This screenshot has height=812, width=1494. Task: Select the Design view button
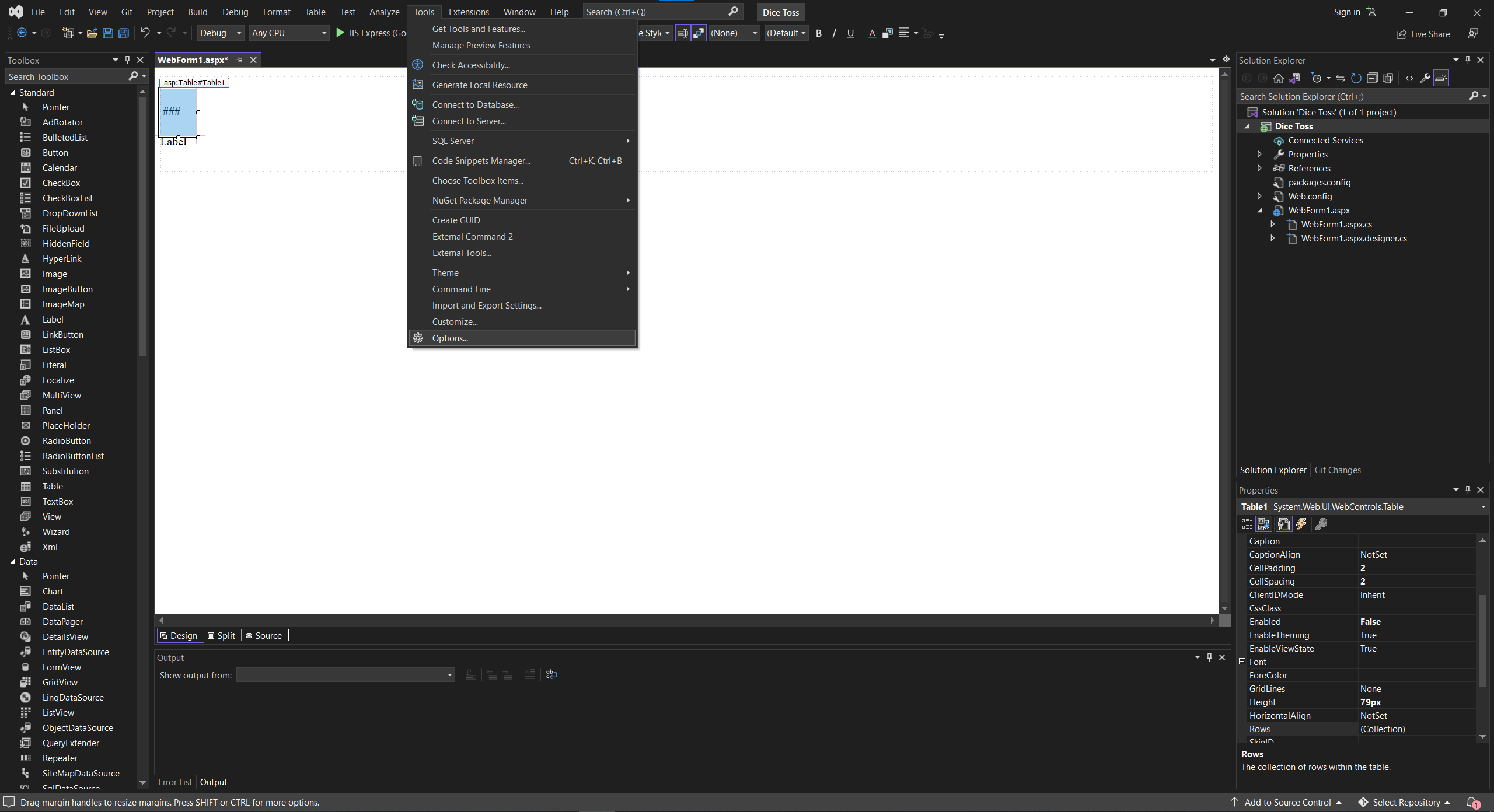[x=180, y=636]
